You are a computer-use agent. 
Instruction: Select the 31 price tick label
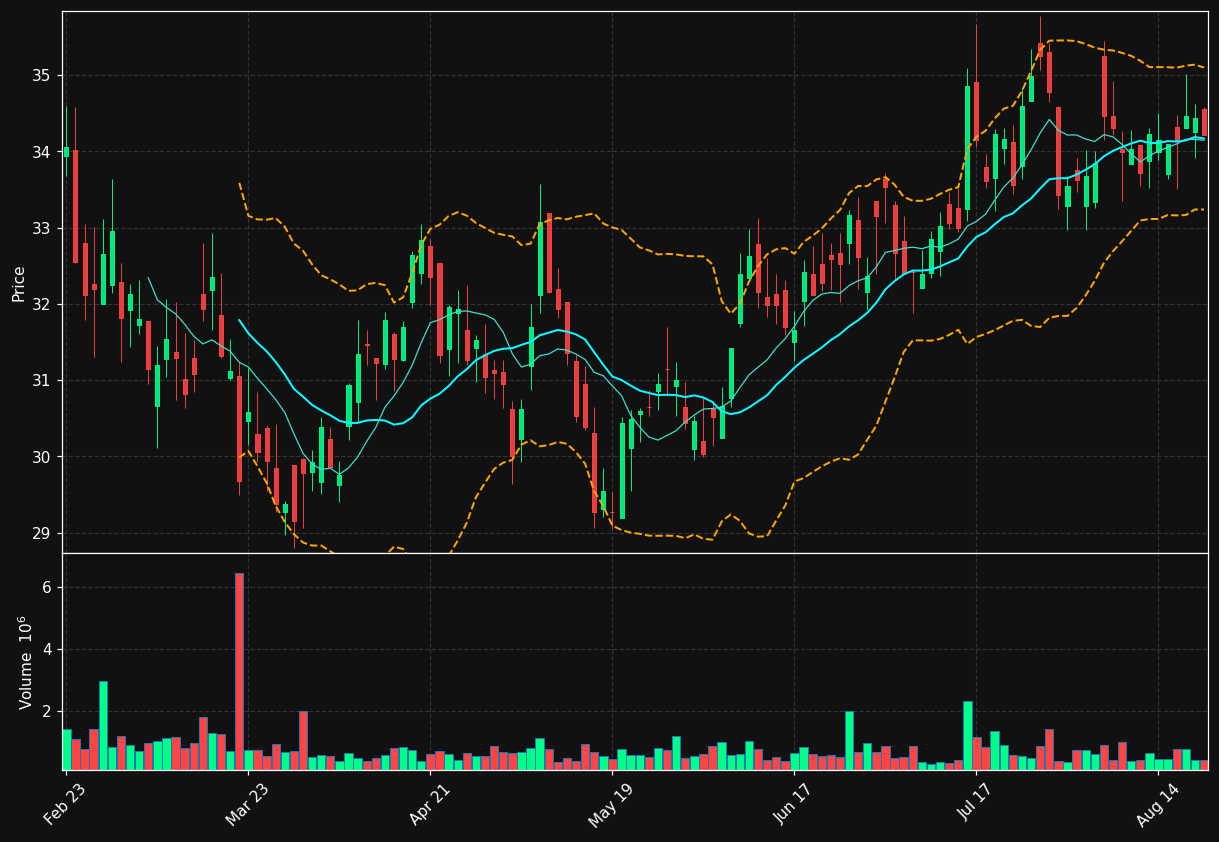[41, 381]
